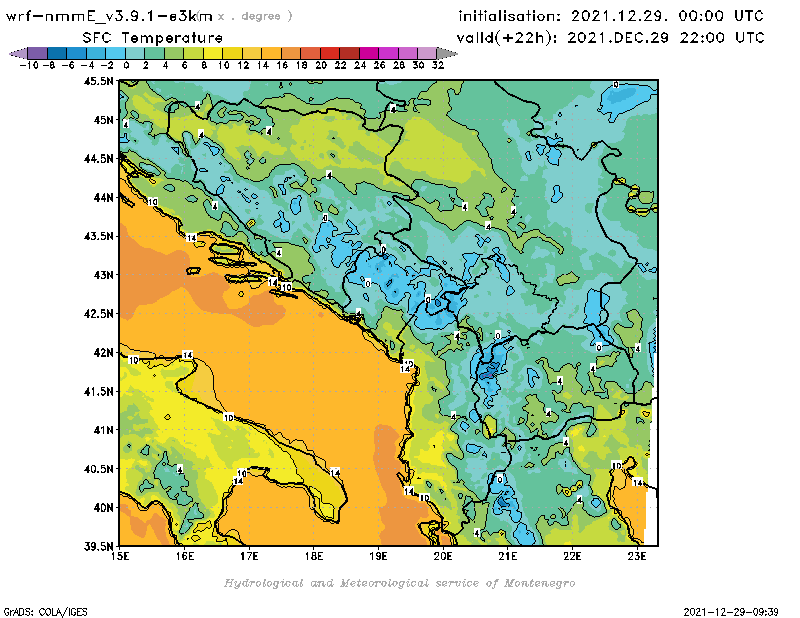800x618 pixels.
Task: Click the purple -10 to -8 legend swatch
Action: (x=38, y=53)
